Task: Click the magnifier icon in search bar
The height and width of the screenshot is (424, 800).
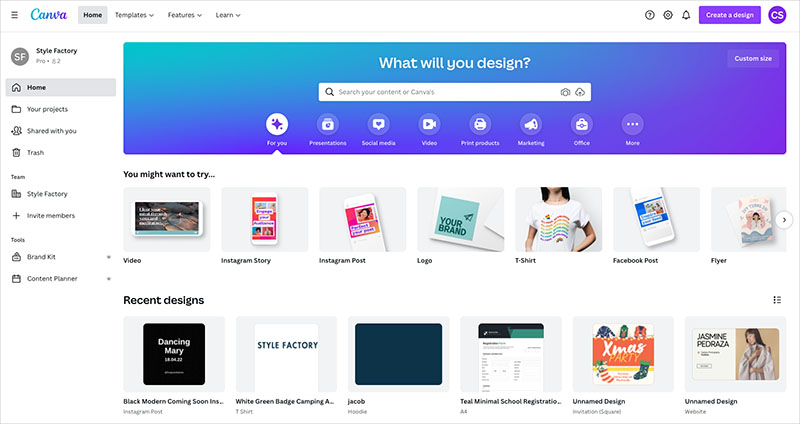Action: (x=330, y=92)
